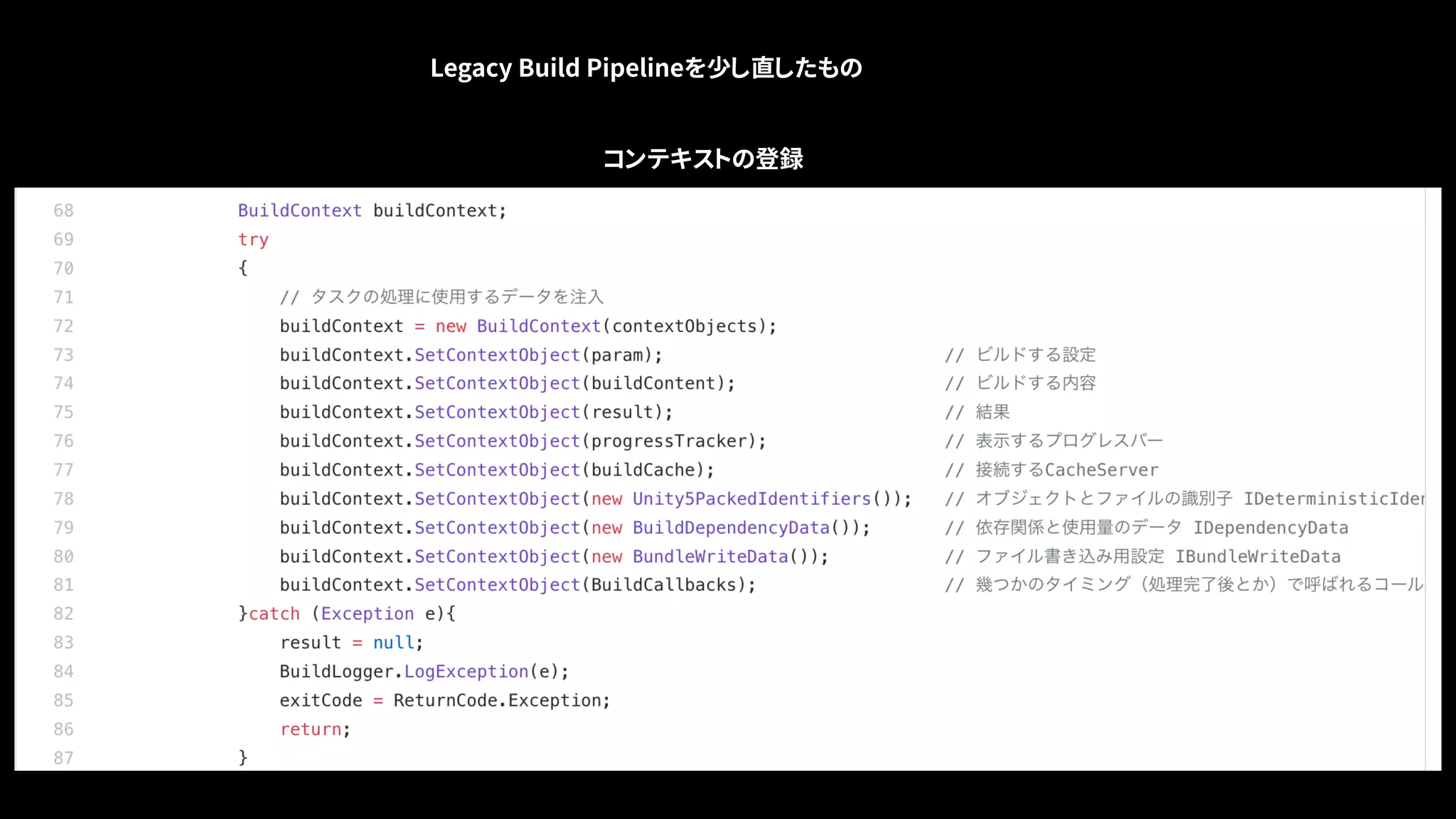The image size is (1456, 819).
Task: Click line number 83
Action: (x=64, y=643)
